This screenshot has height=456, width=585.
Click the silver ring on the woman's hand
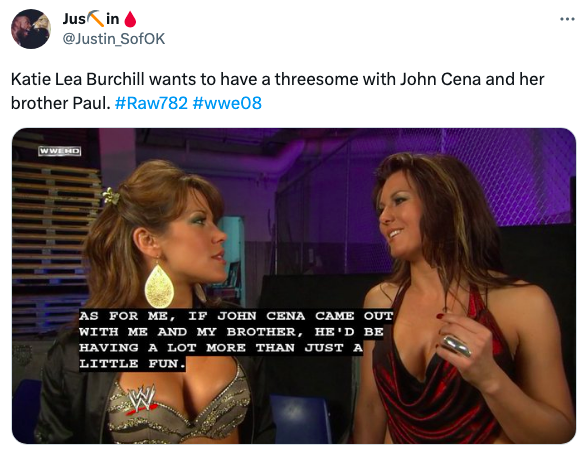(456, 346)
